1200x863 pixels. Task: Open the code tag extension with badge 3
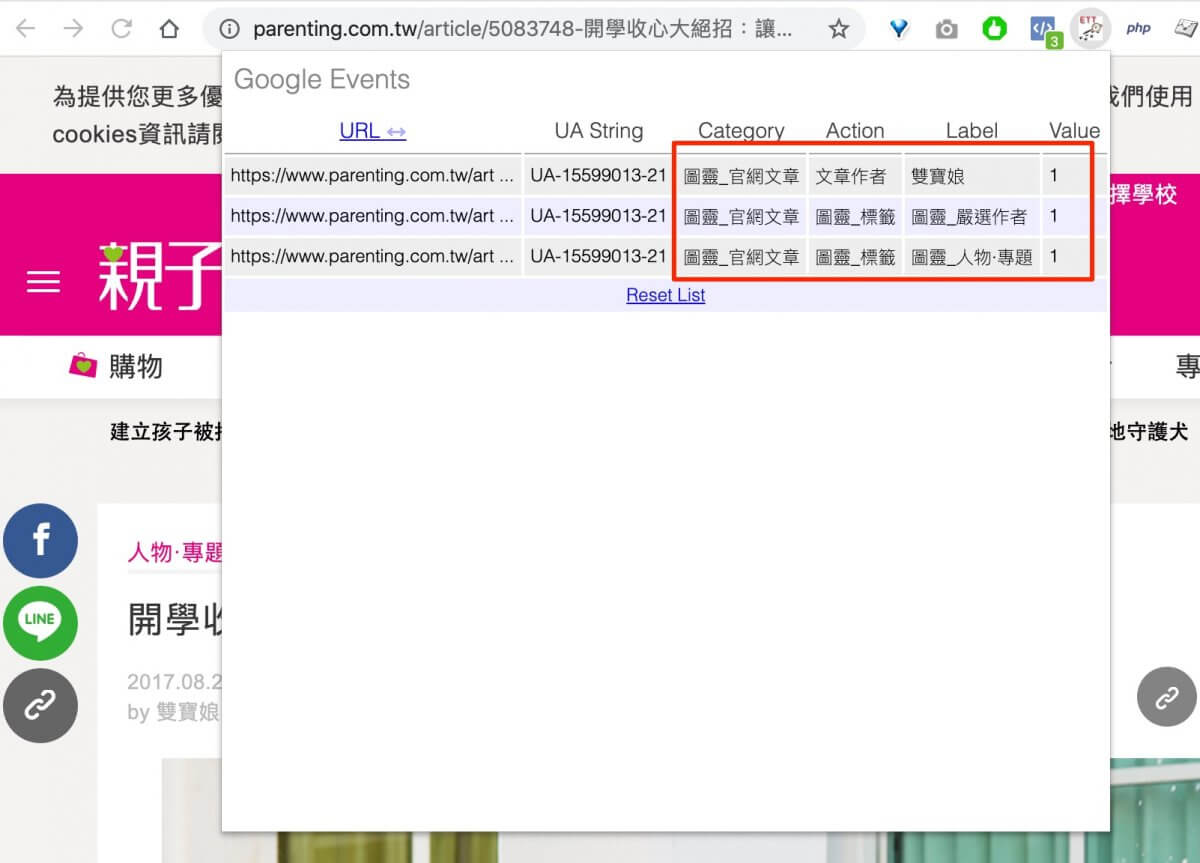[x=1043, y=30]
